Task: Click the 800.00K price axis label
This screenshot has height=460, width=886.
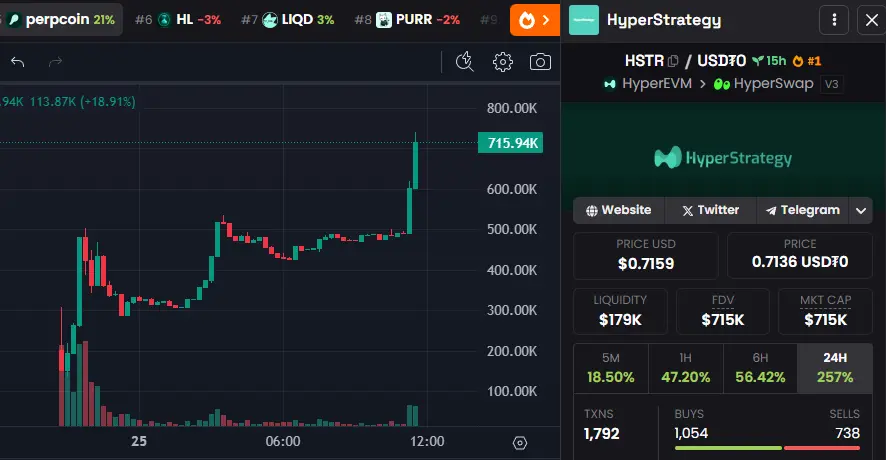Action: [512, 109]
